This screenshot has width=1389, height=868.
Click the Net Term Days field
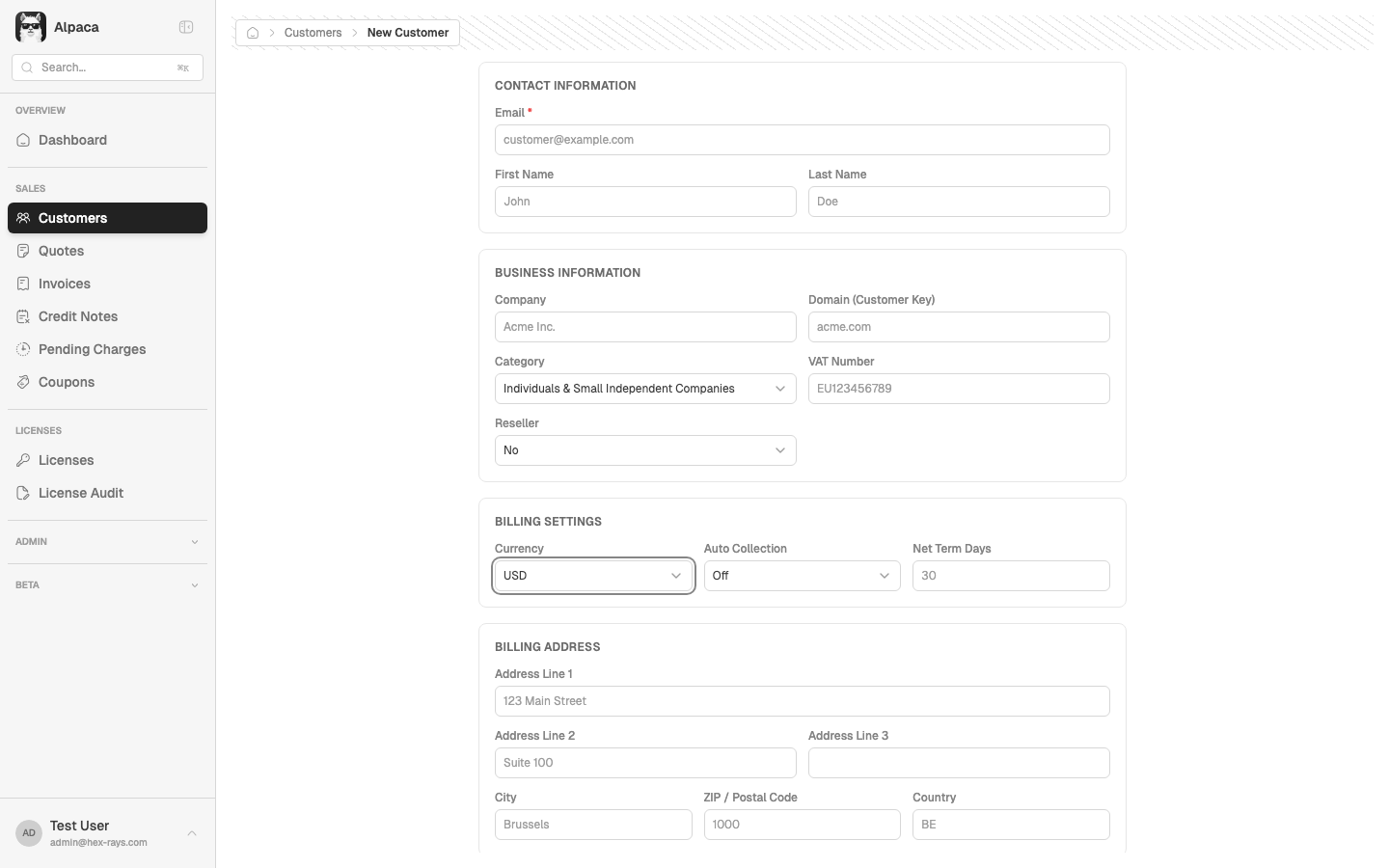coord(1011,576)
